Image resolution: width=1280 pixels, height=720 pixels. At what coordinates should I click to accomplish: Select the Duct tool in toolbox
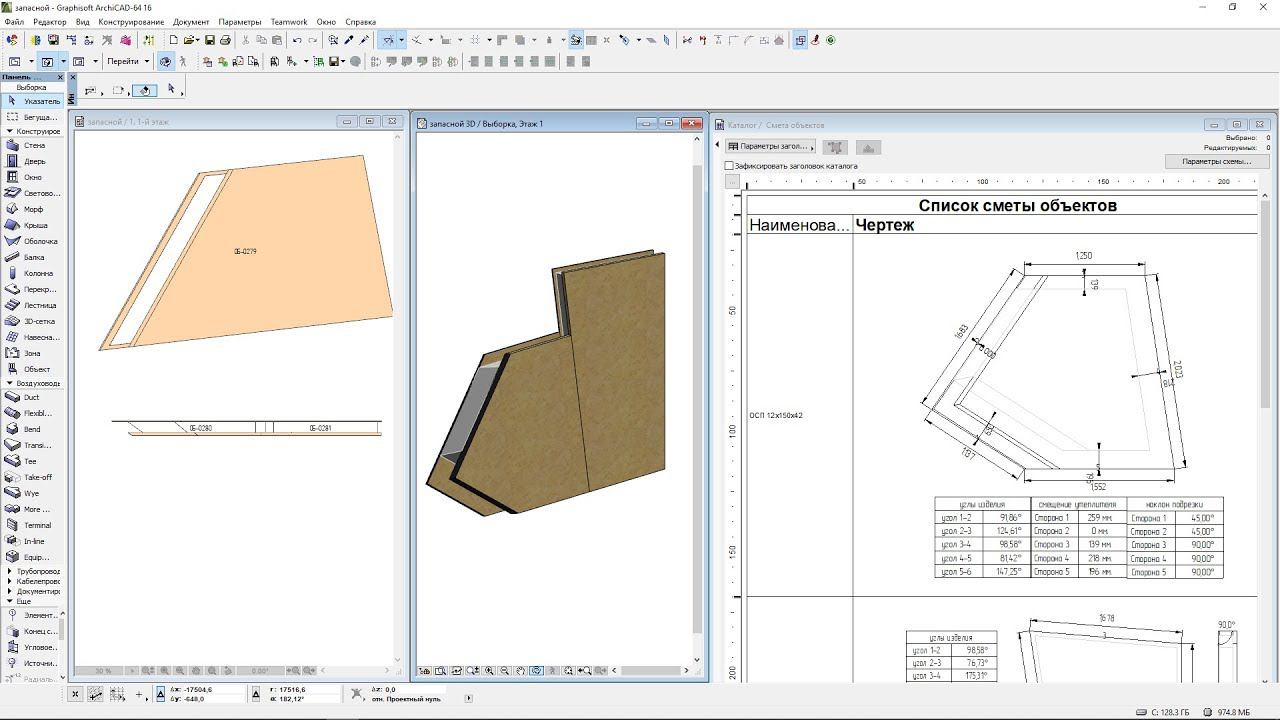tap(32, 397)
